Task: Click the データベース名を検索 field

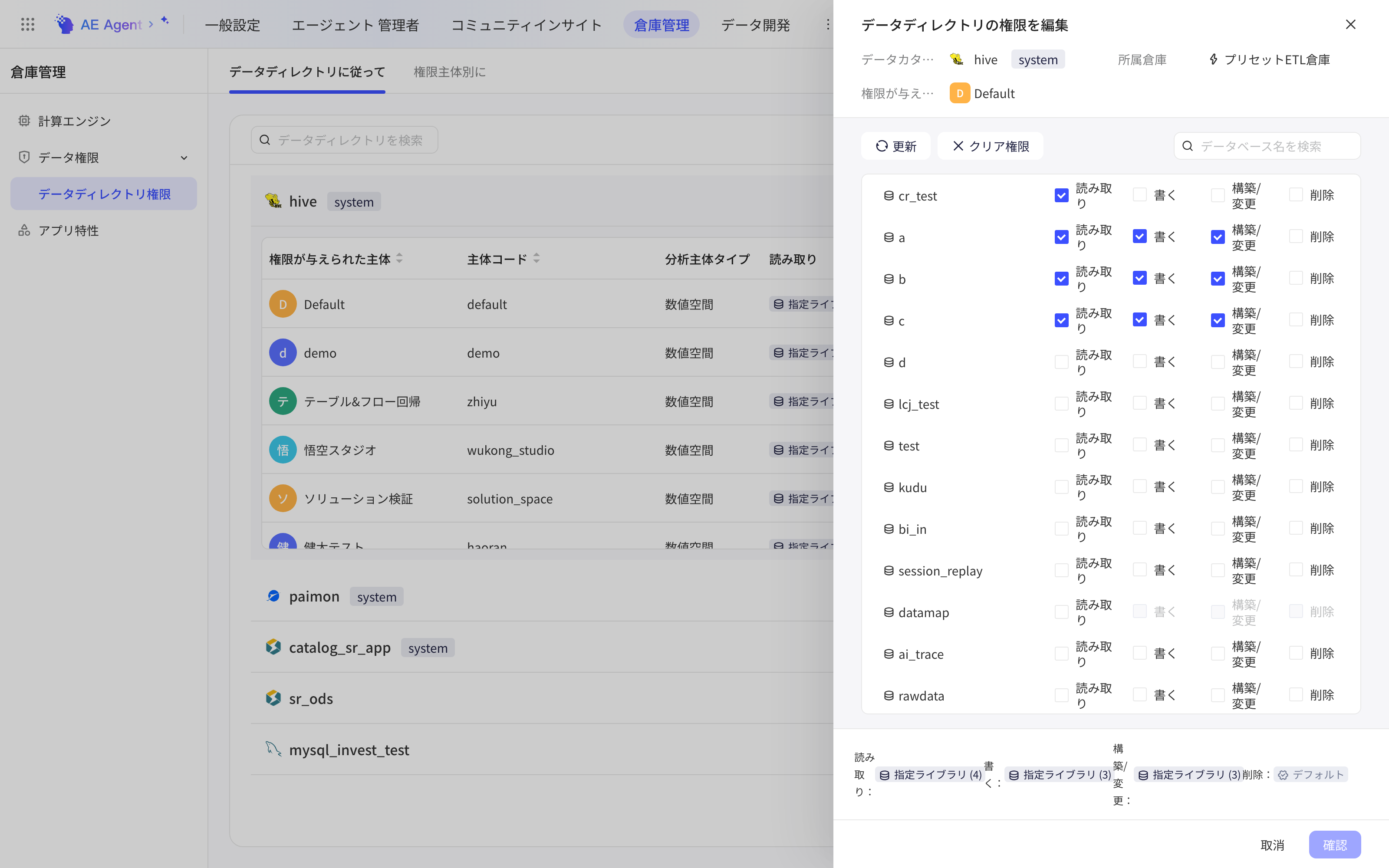Action: point(1267,146)
